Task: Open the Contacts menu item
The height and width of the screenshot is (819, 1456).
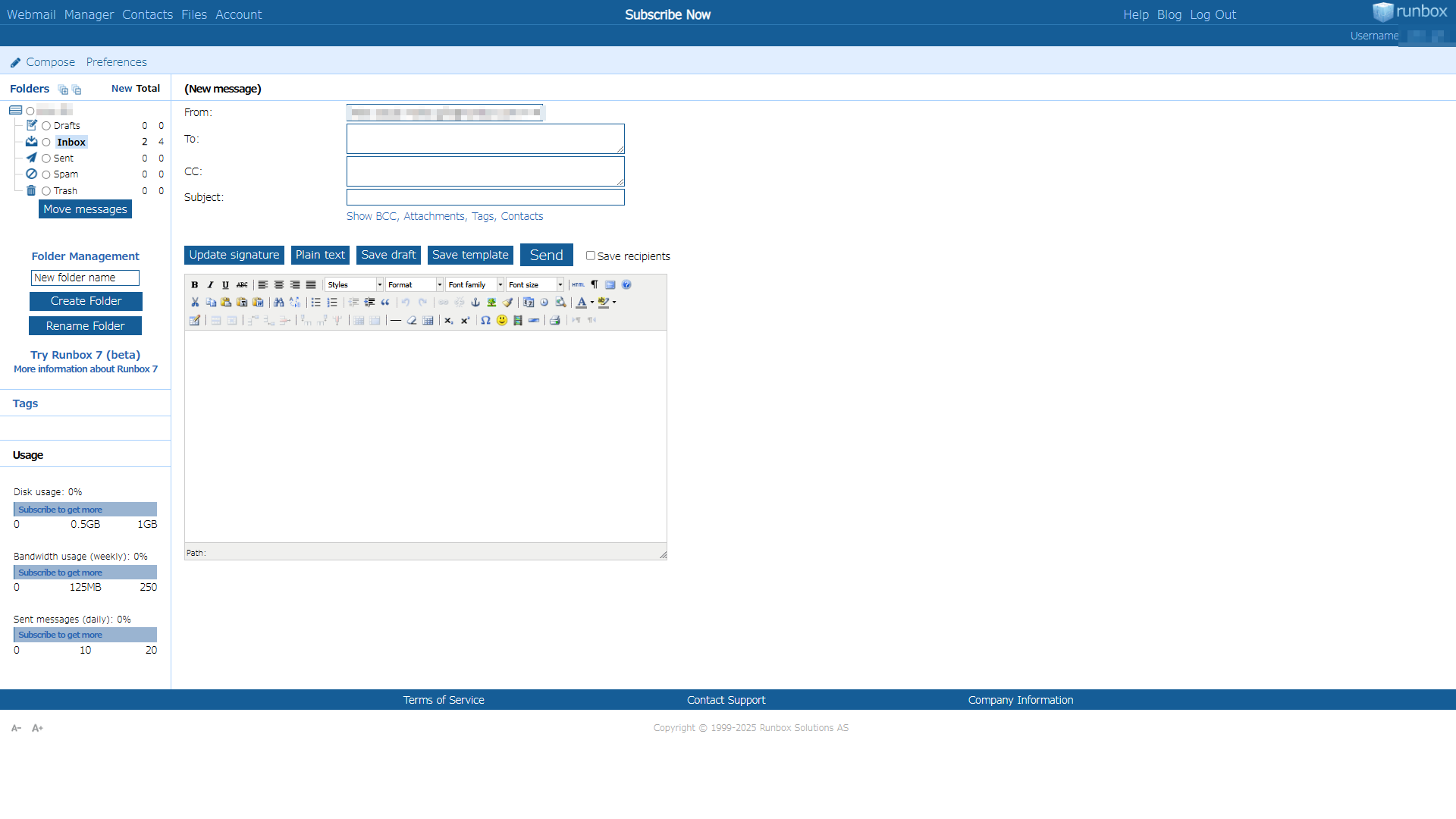Action: 147,14
